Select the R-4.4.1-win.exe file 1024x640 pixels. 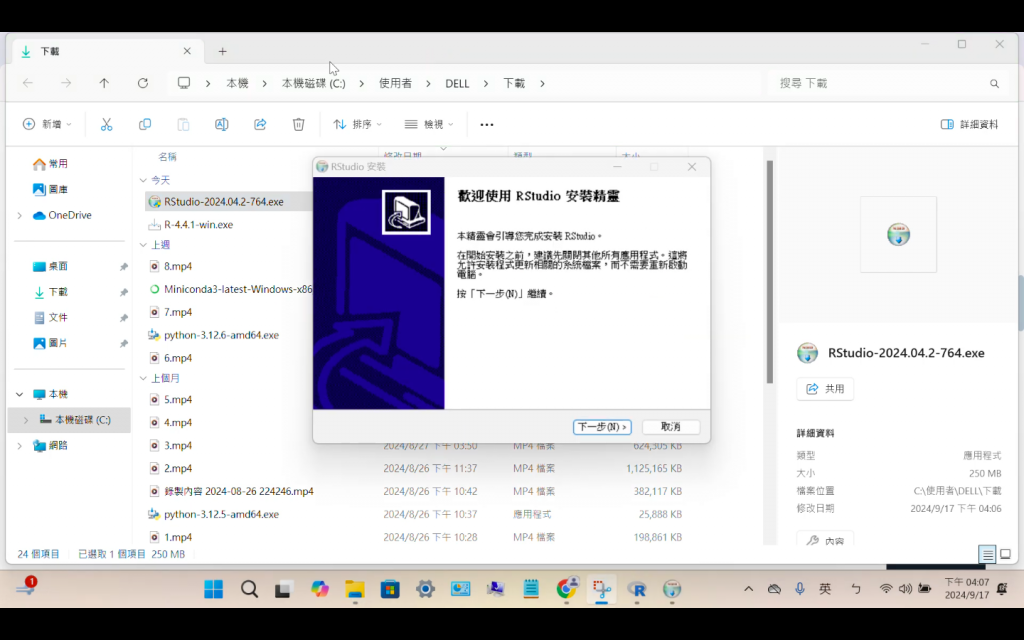point(198,224)
